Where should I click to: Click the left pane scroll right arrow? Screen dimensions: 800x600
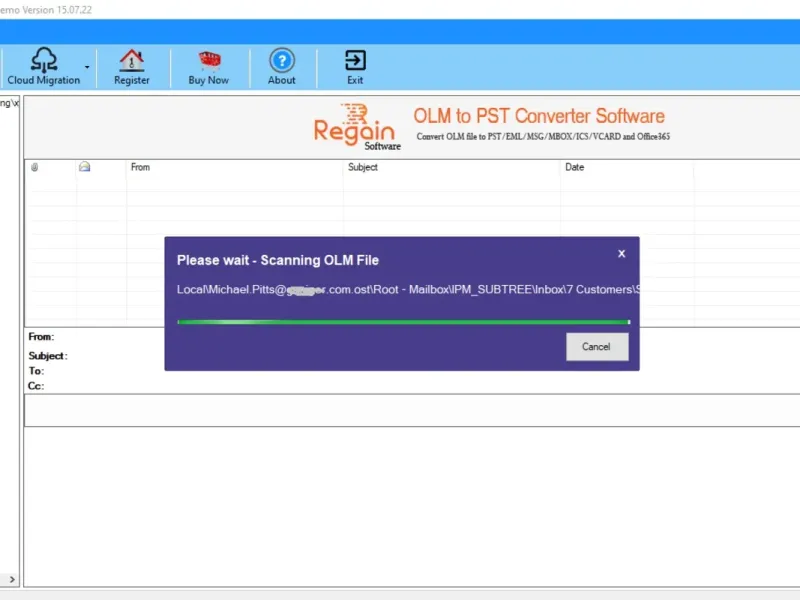pos(12,580)
